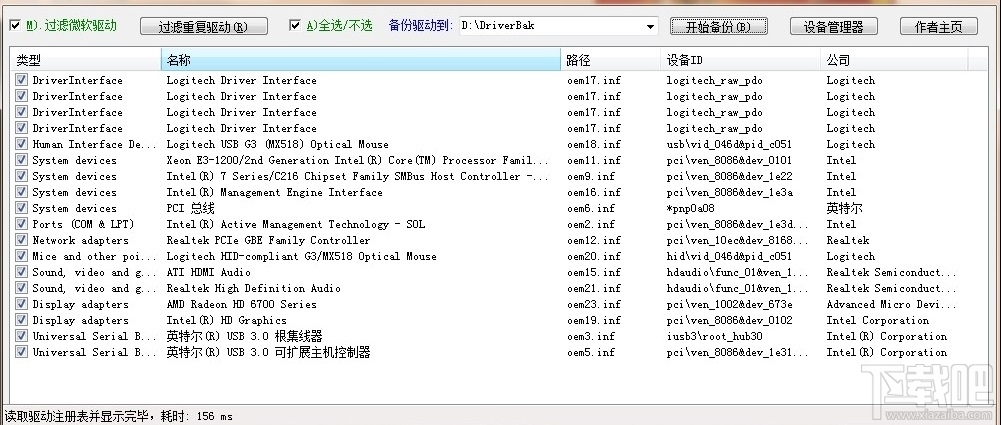Sort by the 公司 column header
Viewport: 1001px width, 425px height.
tap(894, 60)
